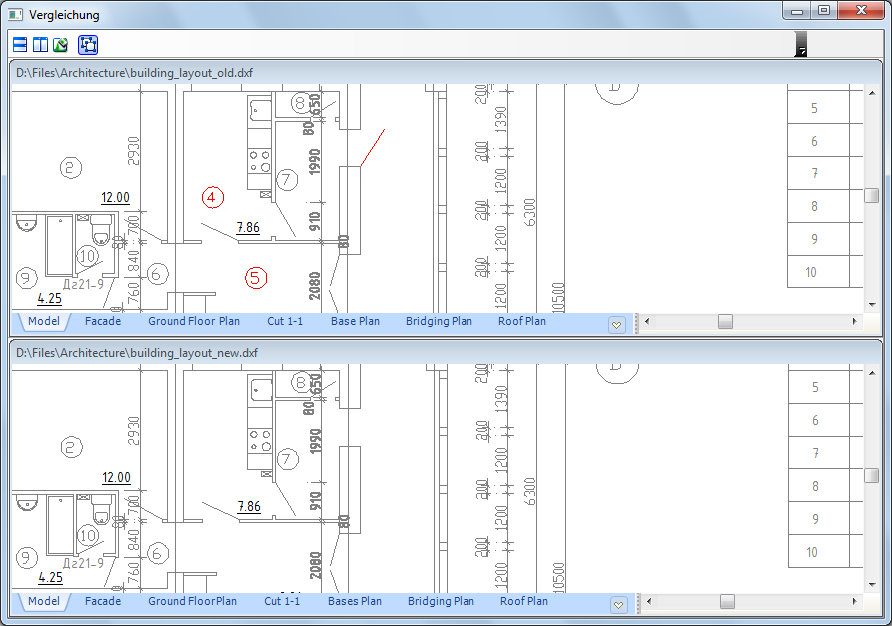Switch to Roof Plan tab in top pane
Screen dimensions: 892x626
pyautogui.click(x=522, y=322)
